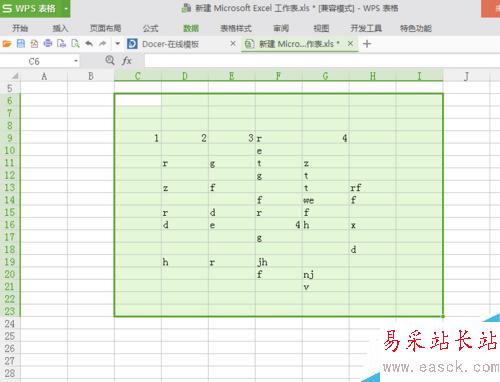Select row 5 header
Image resolution: width=500 pixels, height=382 pixels.
click(10, 88)
